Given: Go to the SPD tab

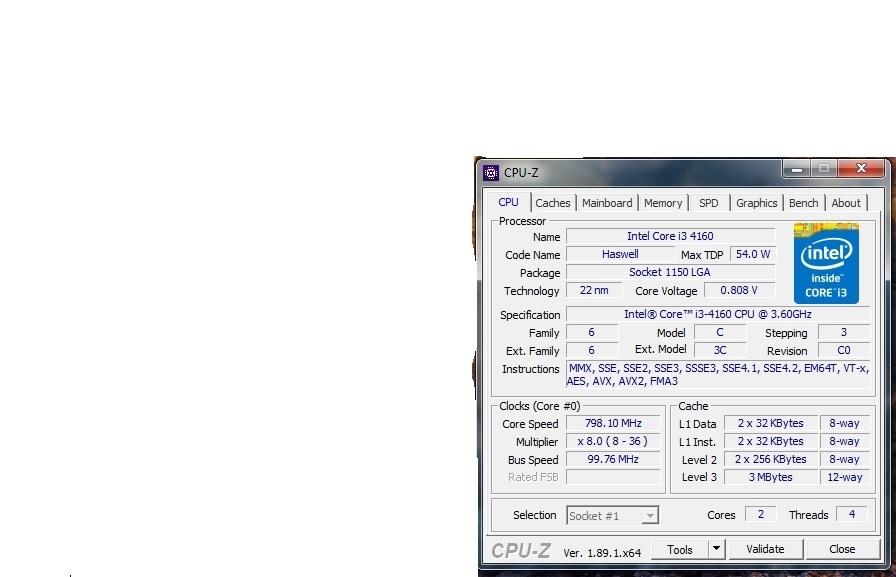Looking at the screenshot, I should (709, 203).
